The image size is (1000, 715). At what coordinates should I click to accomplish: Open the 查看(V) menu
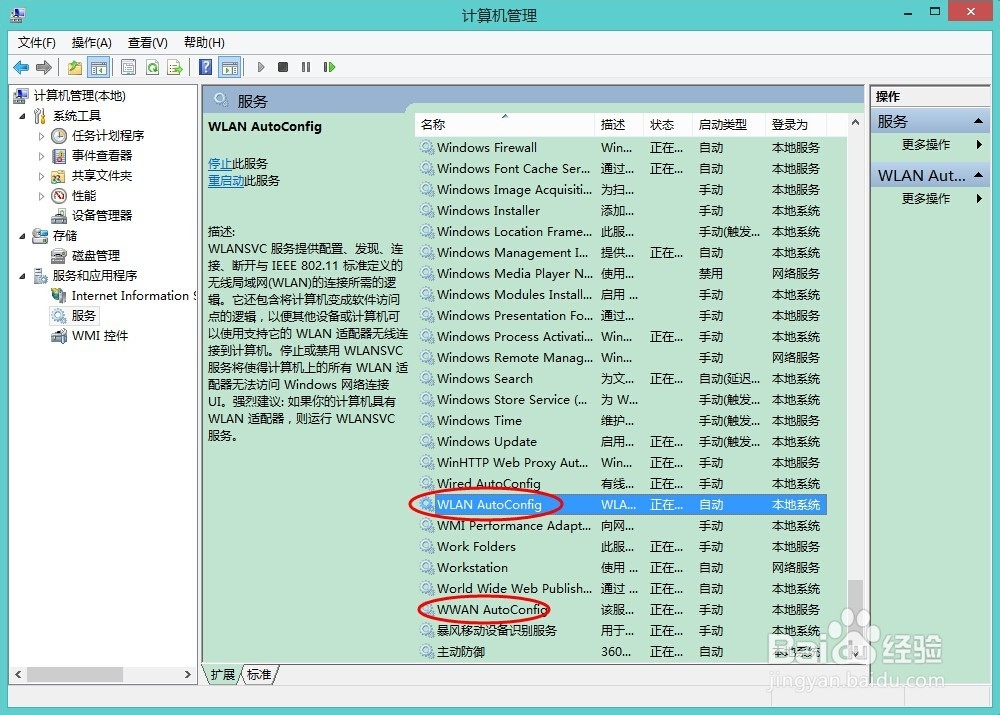pyautogui.click(x=146, y=42)
